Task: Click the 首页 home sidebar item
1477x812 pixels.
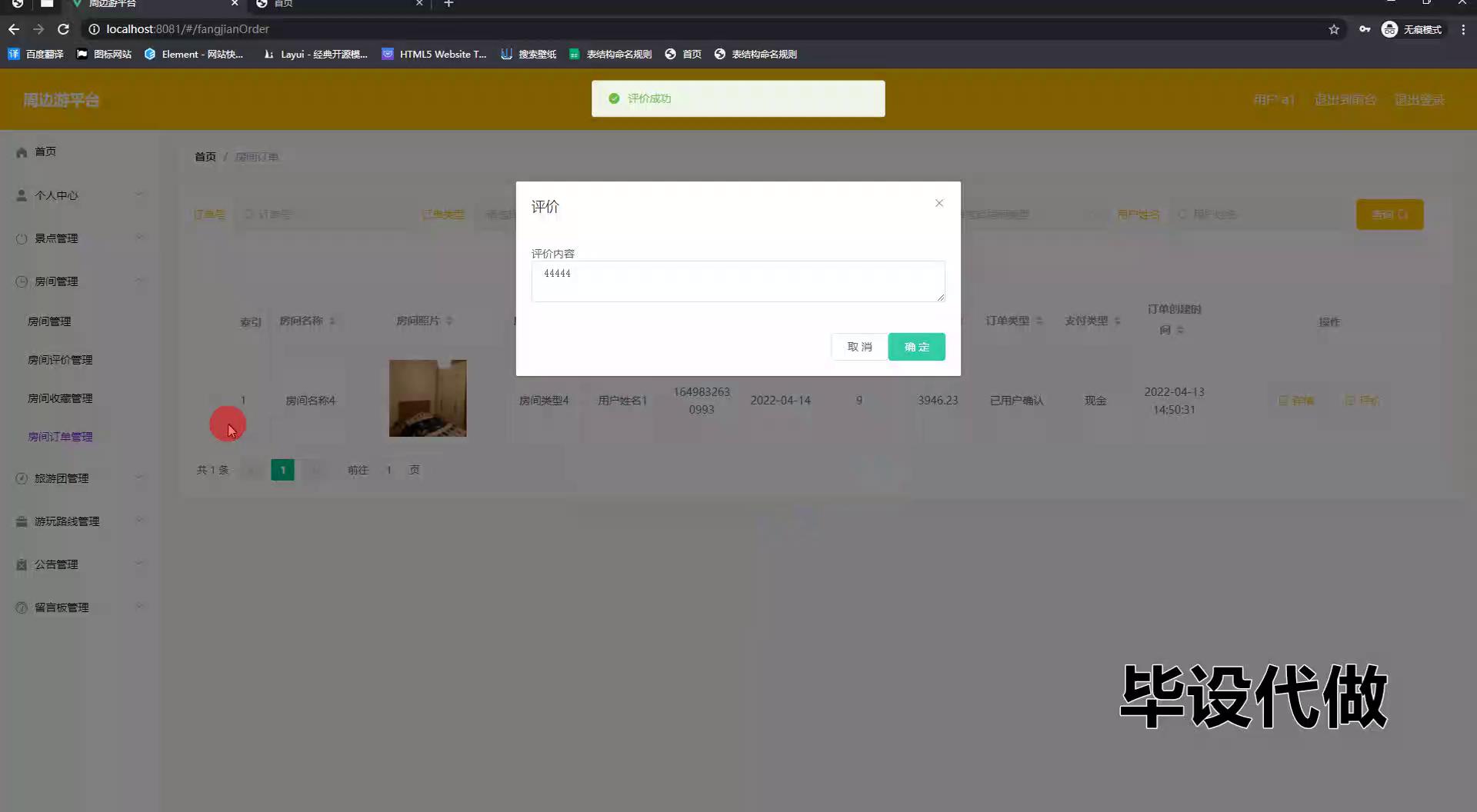Action: coord(45,151)
